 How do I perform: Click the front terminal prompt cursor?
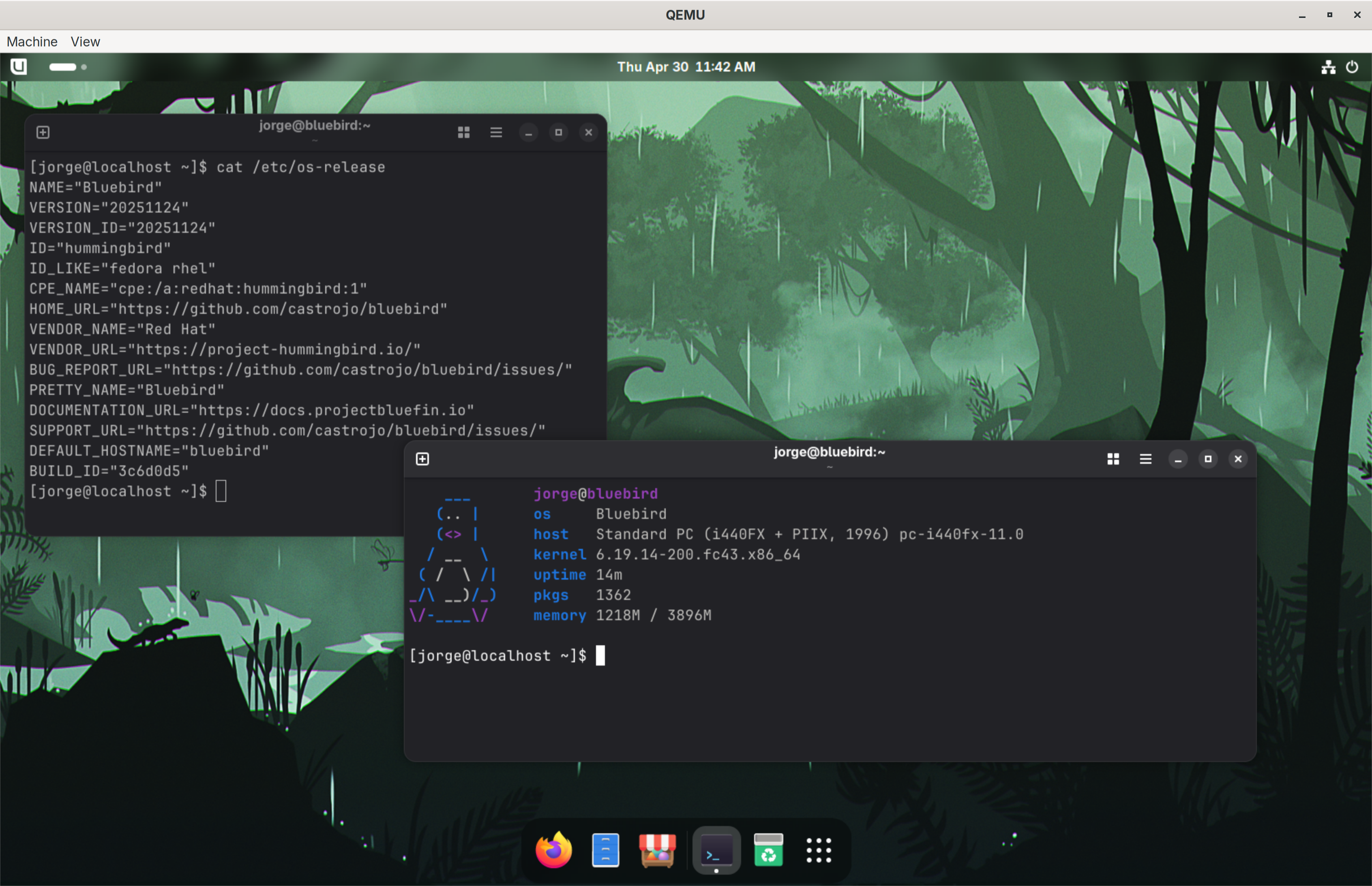600,655
